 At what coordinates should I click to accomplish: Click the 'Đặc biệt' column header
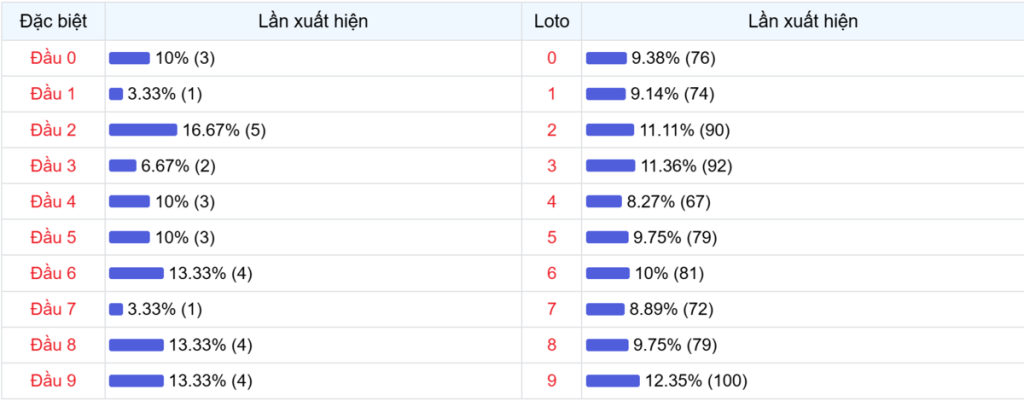pyautogui.click(x=53, y=21)
